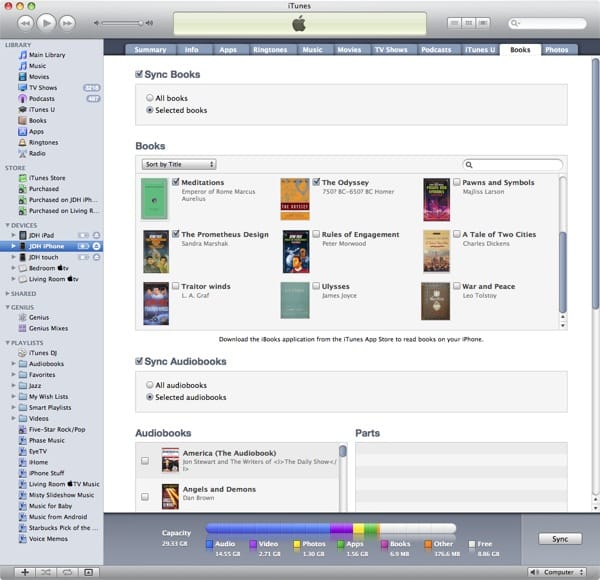Check the Pawns and Symbols checkbox

(x=457, y=182)
